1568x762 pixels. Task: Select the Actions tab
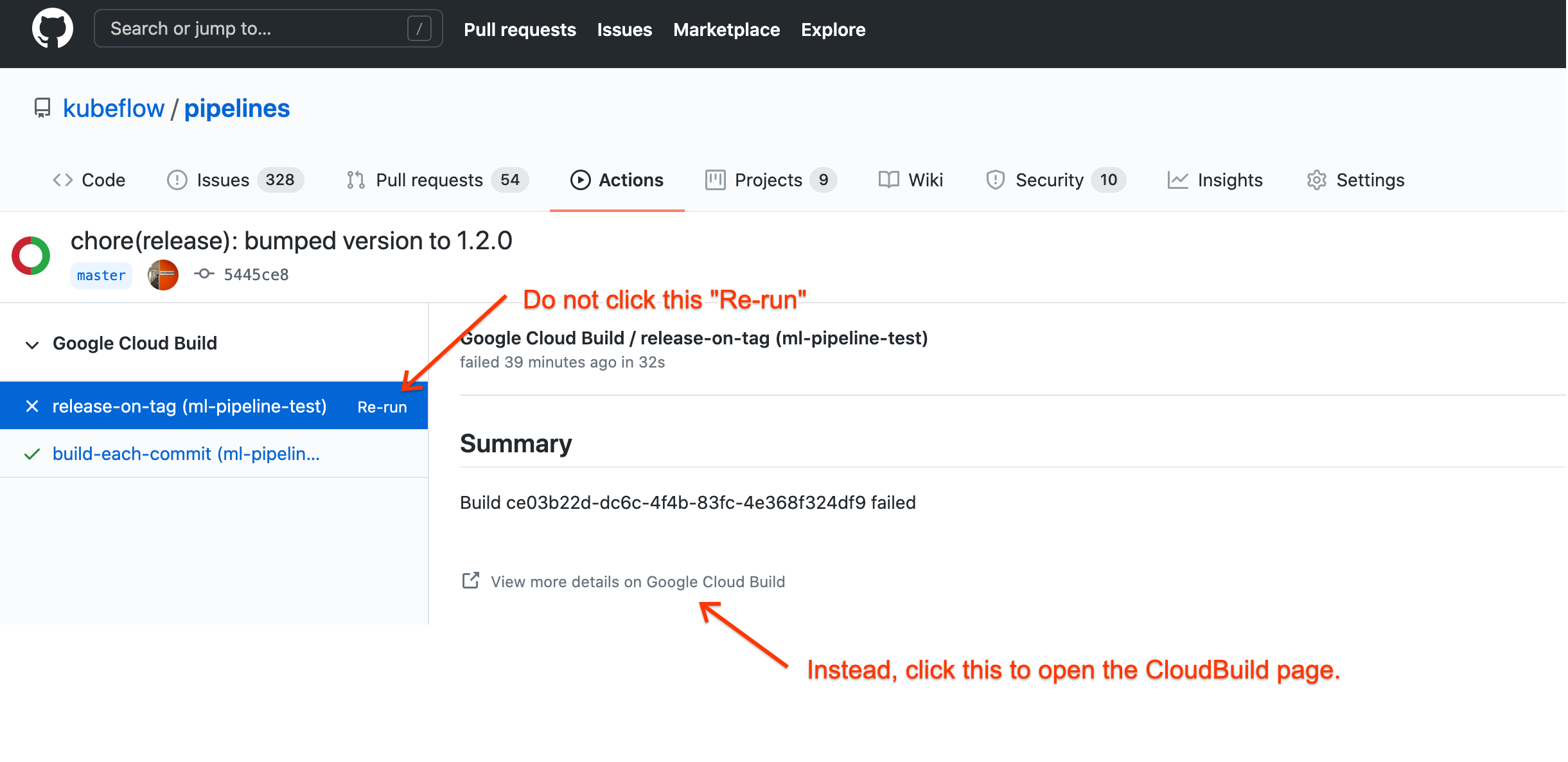click(x=617, y=180)
